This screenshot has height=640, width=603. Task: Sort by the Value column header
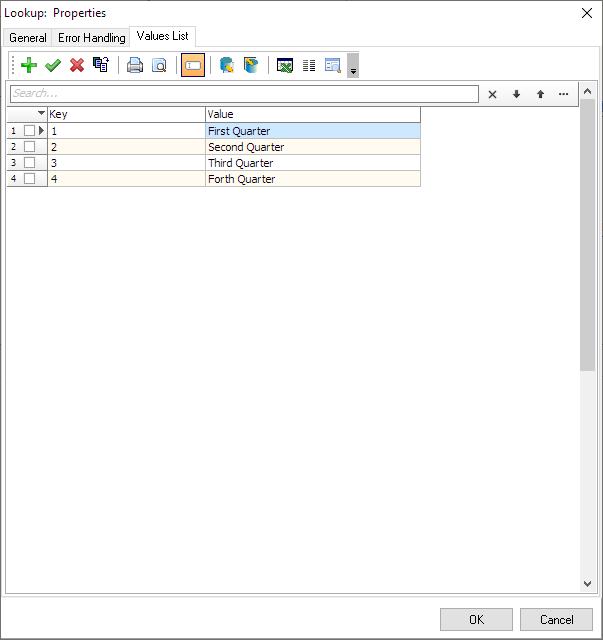[x=313, y=114]
